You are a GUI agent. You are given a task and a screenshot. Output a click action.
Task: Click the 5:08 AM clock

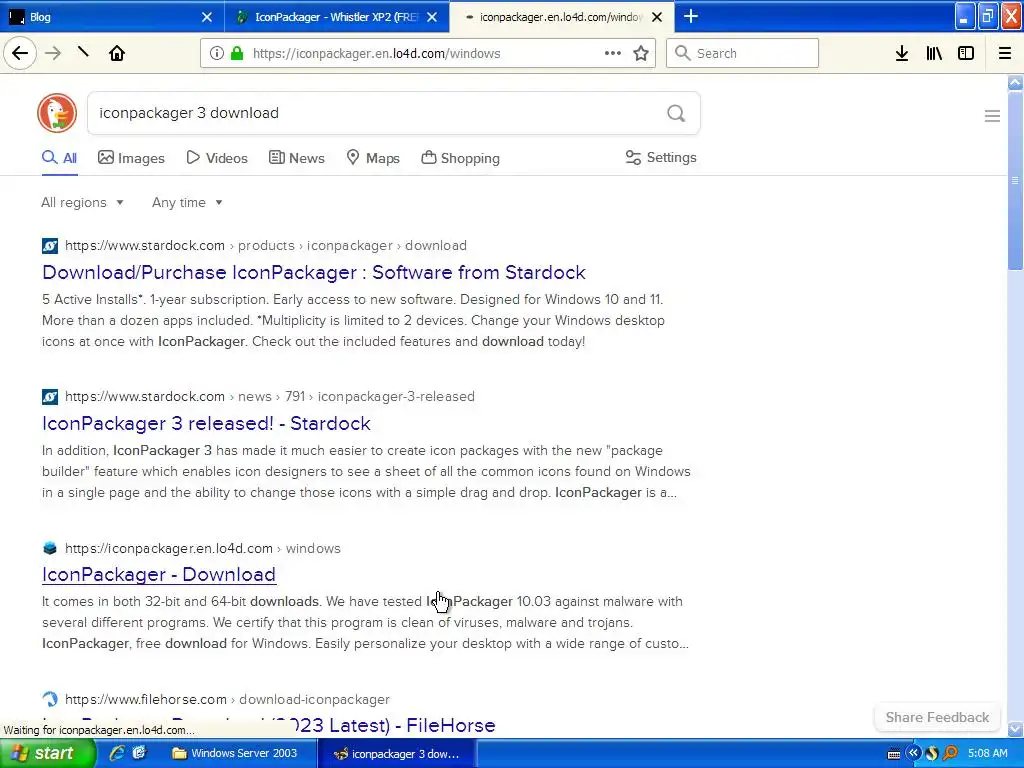(x=987, y=753)
